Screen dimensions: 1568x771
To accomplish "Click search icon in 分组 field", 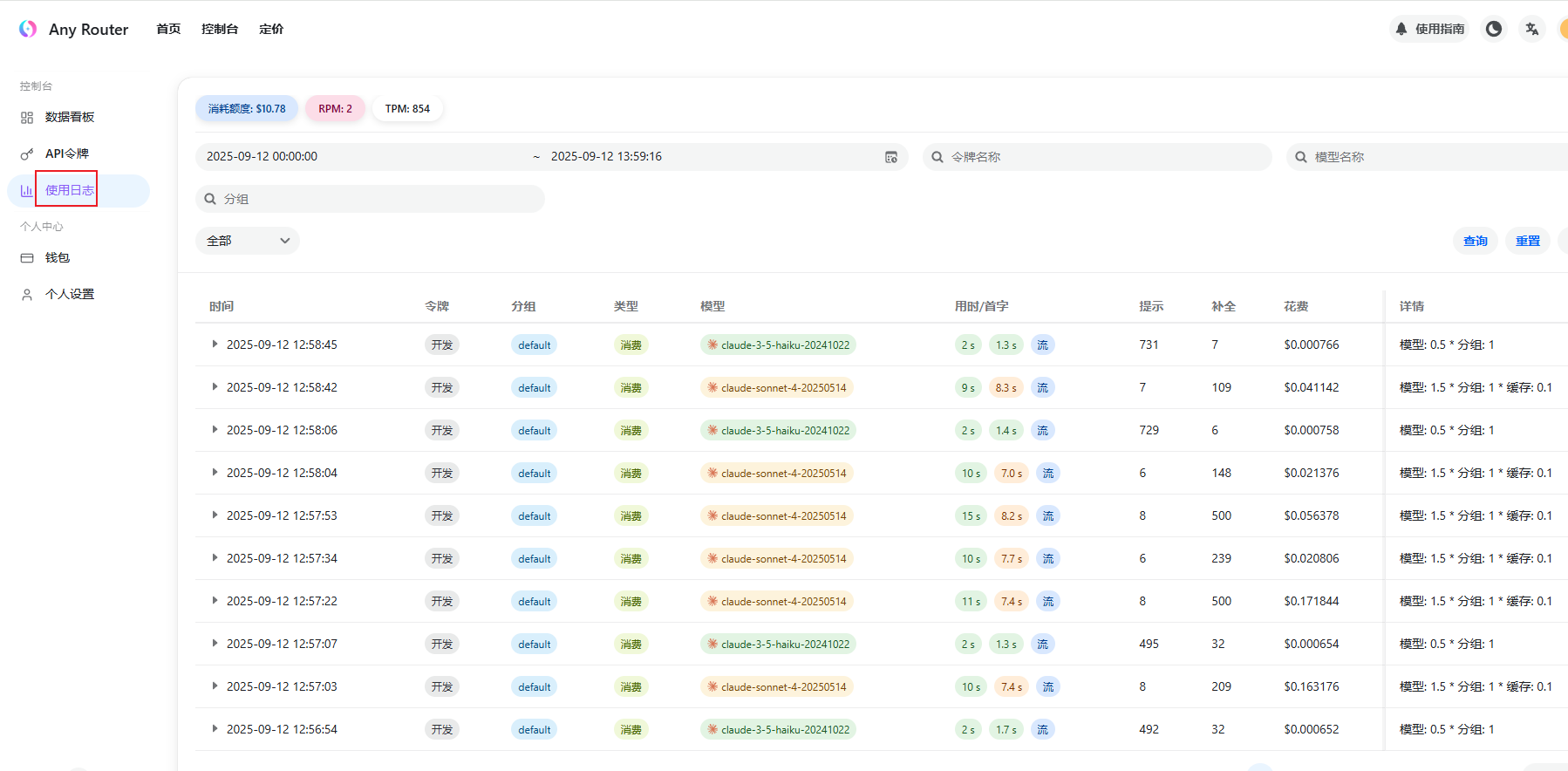I will 210,199.
